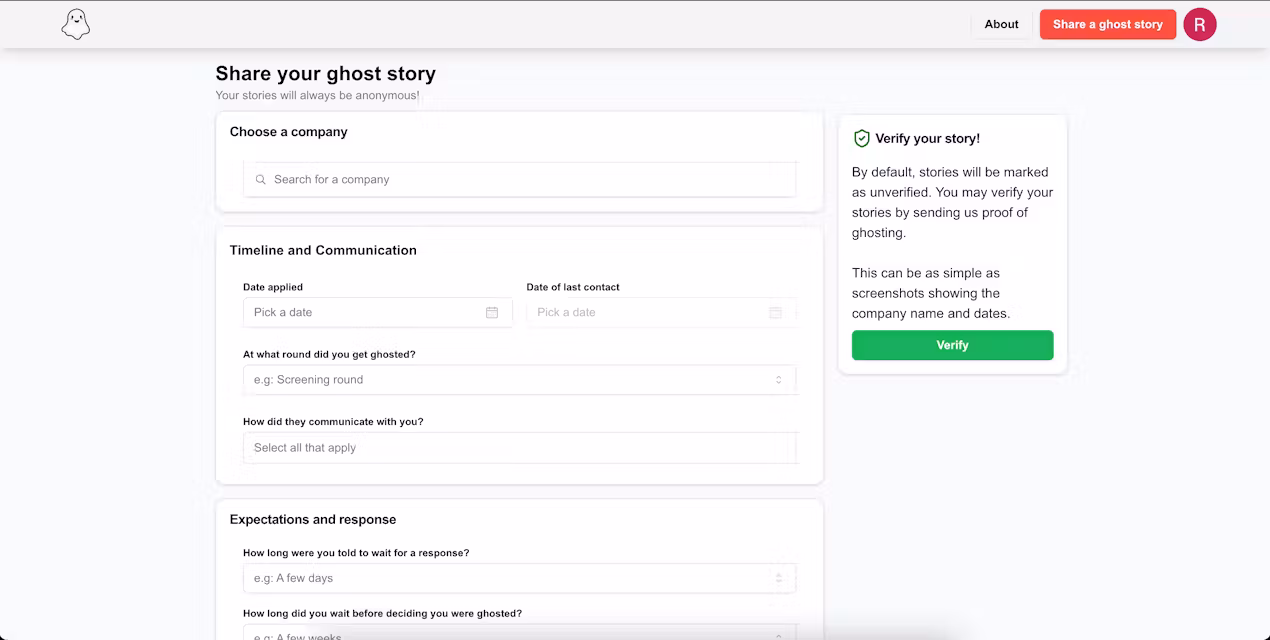Click the About menu item
Image resolution: width=1270 pixels, height=640 pixels.
pyautogui.click(x=1001, y=24)
